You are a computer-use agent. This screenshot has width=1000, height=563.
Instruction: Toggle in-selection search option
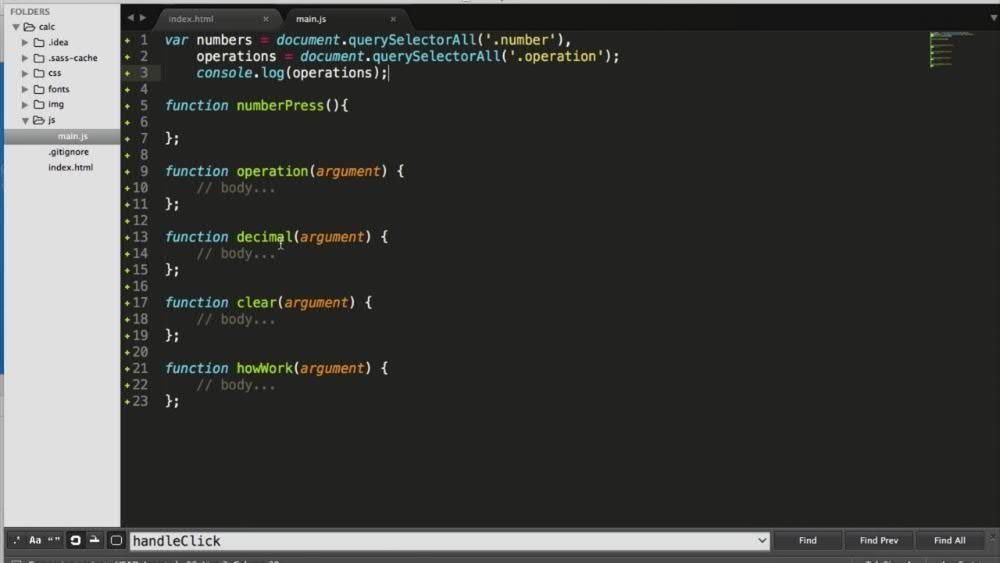(94, 541)
